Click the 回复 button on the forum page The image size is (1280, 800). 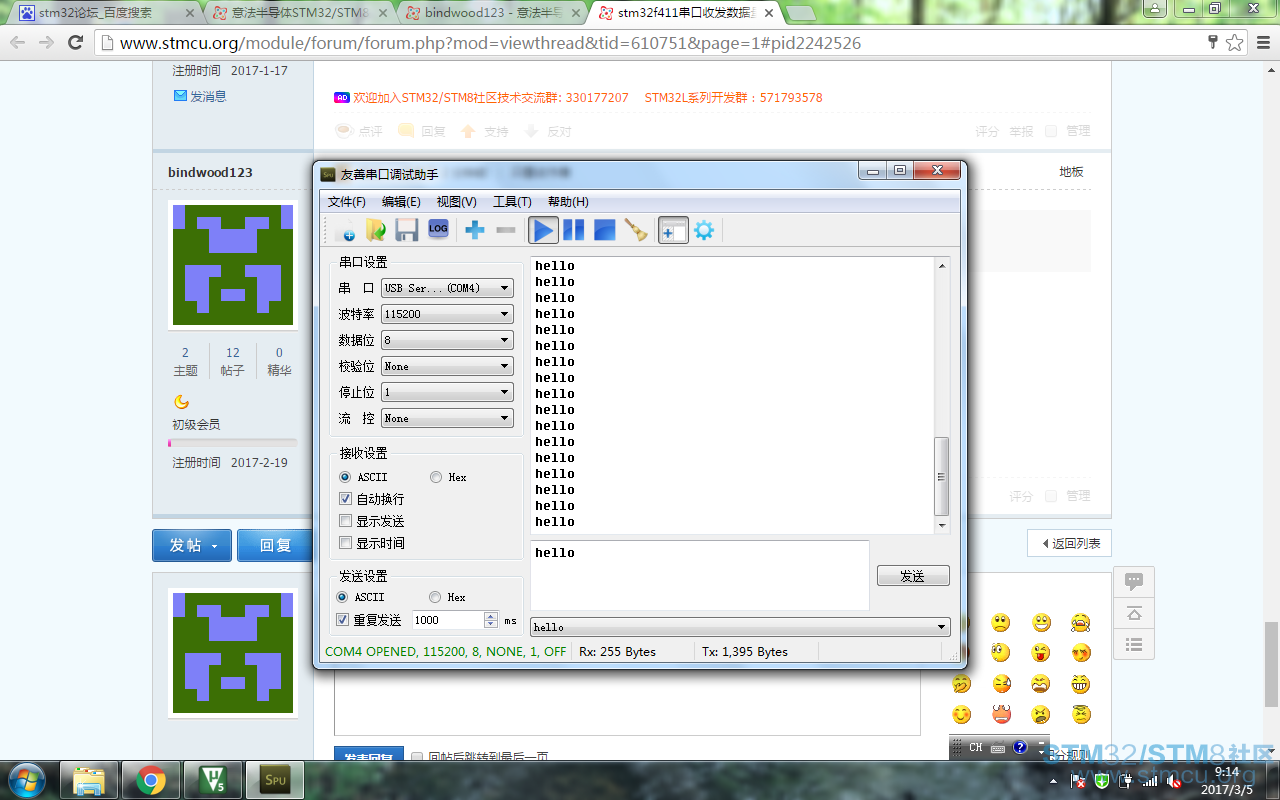click(275, 545)
